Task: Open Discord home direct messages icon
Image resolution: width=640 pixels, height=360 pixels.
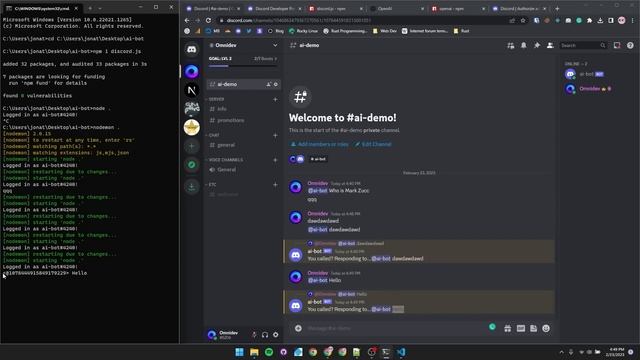Action: 191,50
